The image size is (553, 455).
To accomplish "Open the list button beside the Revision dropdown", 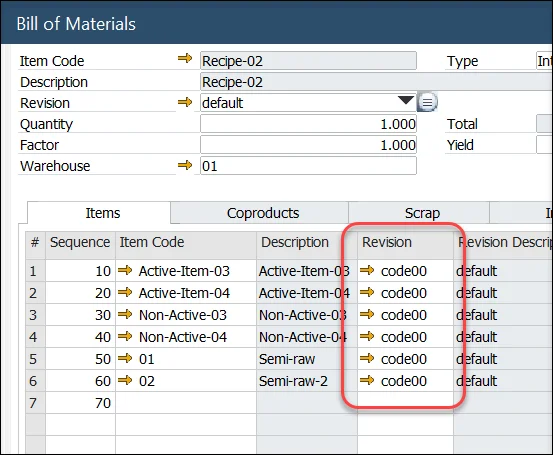I will pos(427,103).
